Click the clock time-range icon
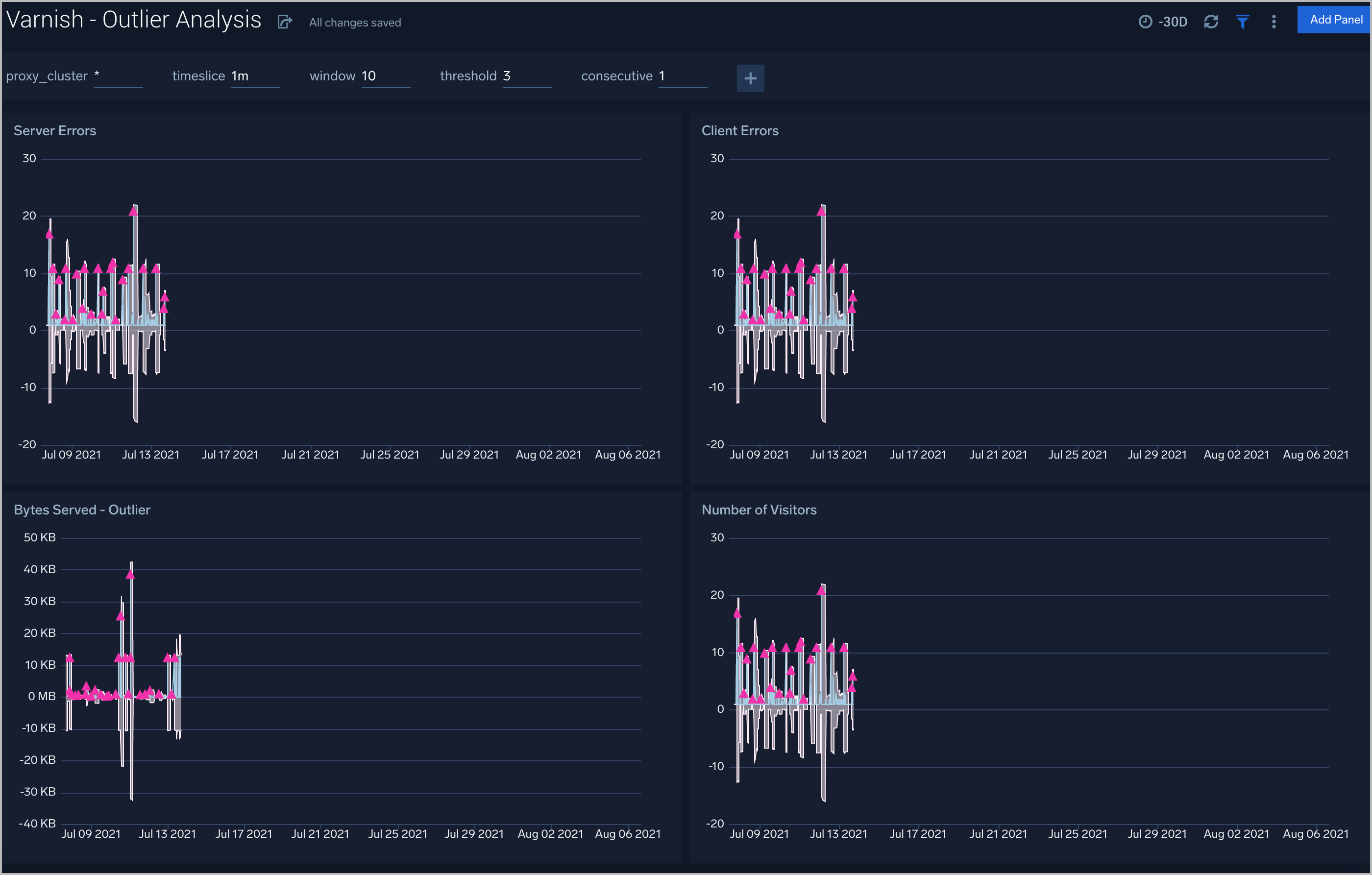Screen dimensions: 1372x875 (1145, 22)
